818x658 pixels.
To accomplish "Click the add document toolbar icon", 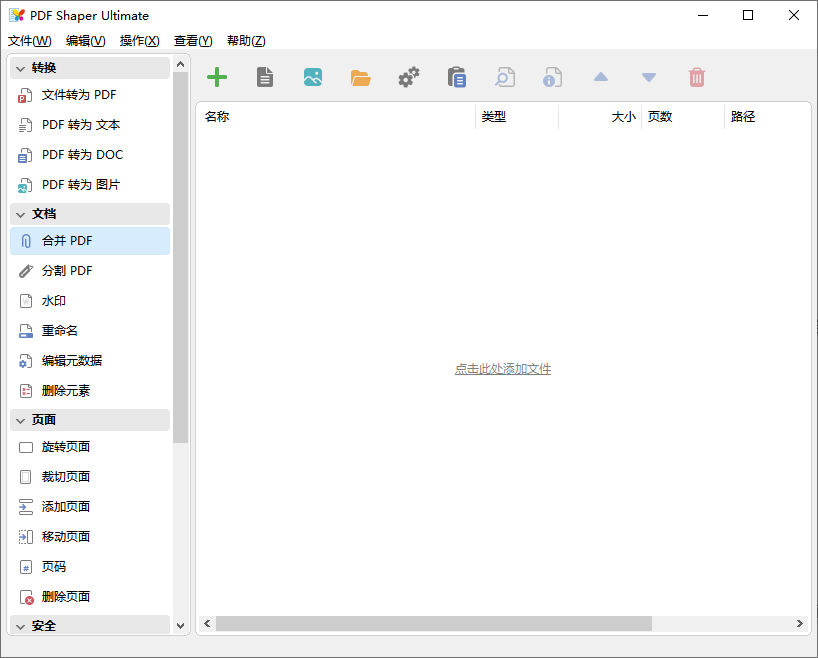I will coord(264,77).
